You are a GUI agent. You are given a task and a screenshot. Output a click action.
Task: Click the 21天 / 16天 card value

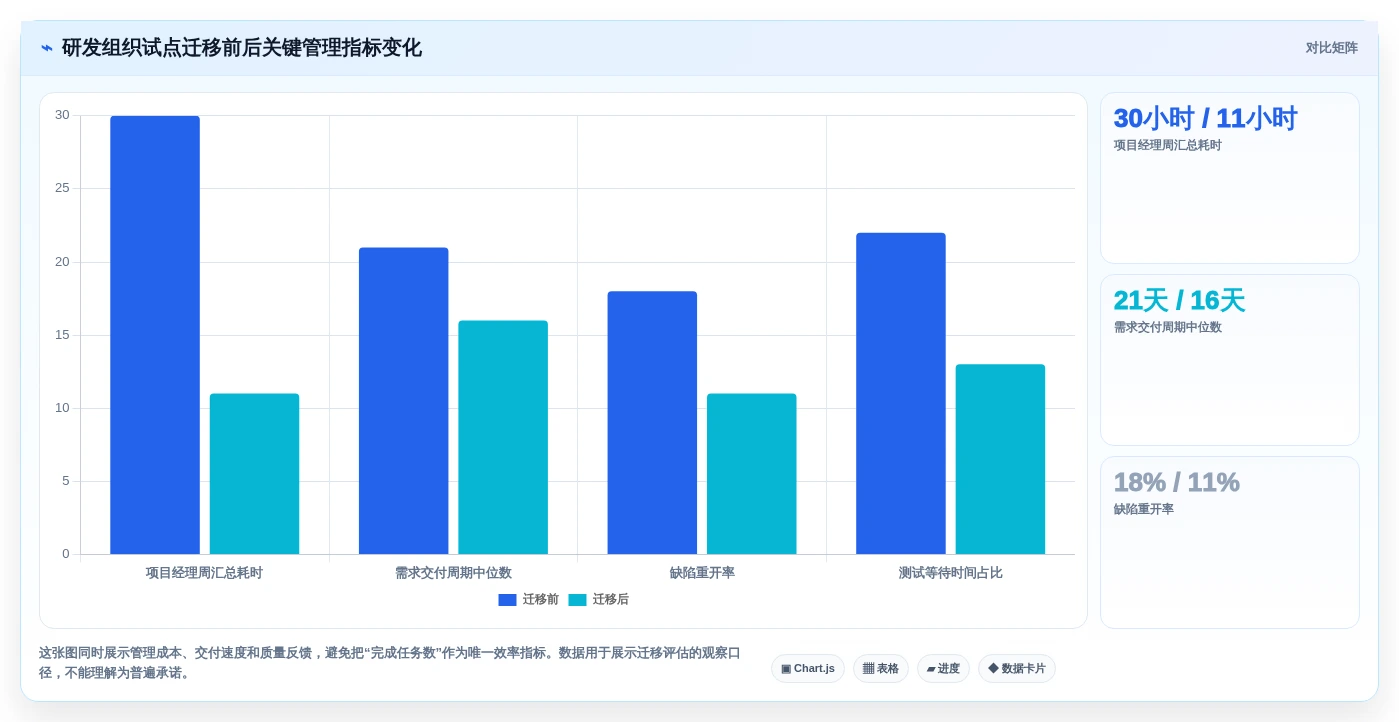1179,301
